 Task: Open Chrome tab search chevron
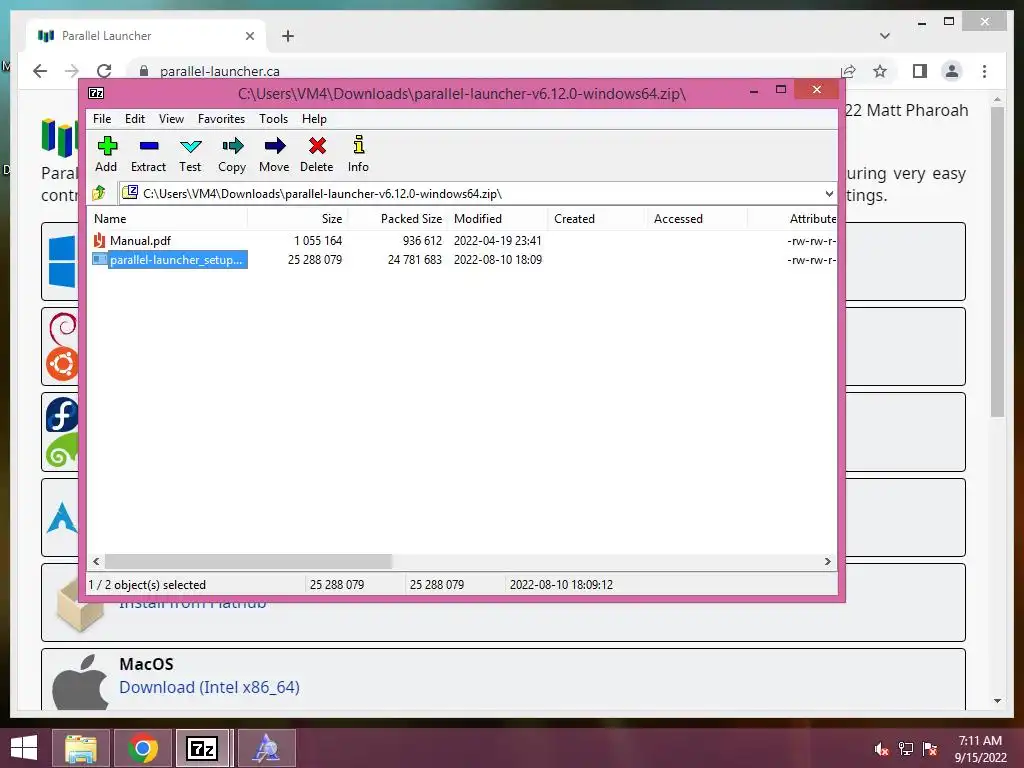point(885,36)
